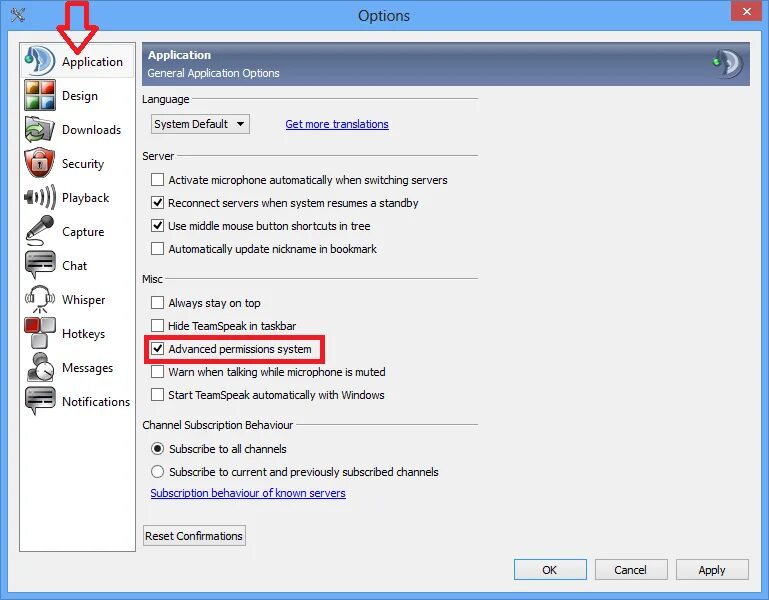Image resolution: width=769 pixels, height=600 pixels.
Task: Check Start TeamSpeak automatically with Windows
Action: (157, 395)
